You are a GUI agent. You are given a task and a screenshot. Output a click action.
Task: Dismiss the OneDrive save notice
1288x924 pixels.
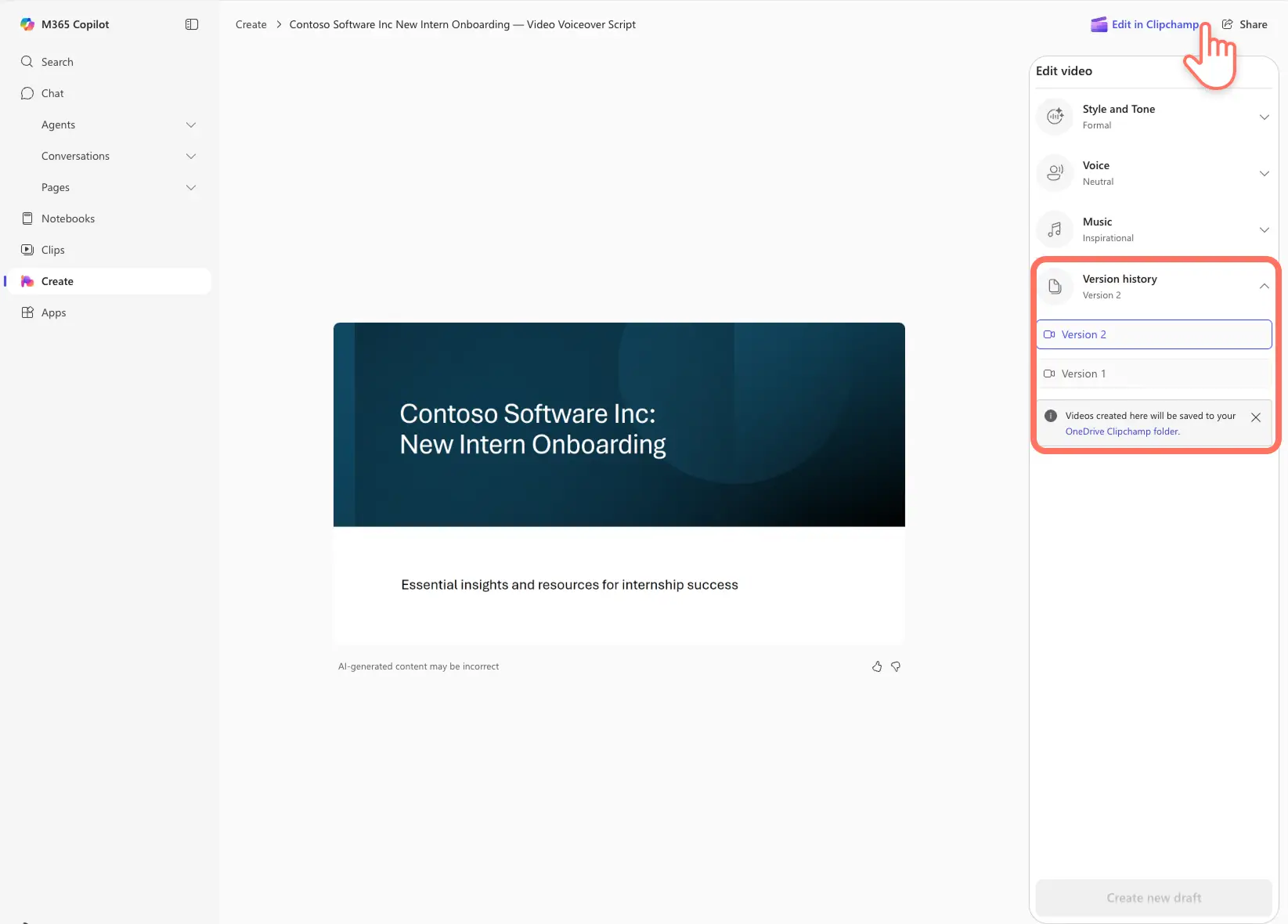[1256, 417]
